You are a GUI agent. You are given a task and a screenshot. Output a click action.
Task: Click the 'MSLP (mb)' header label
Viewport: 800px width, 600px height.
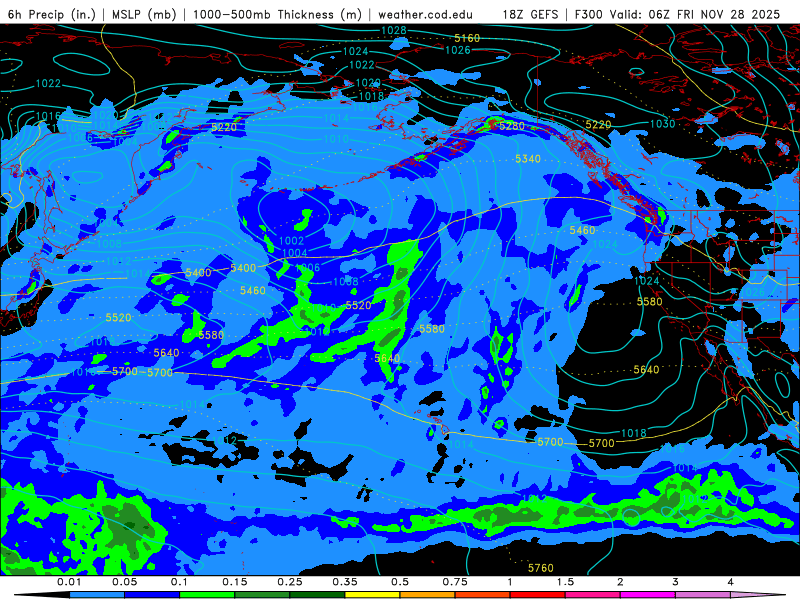click(144, 14)
